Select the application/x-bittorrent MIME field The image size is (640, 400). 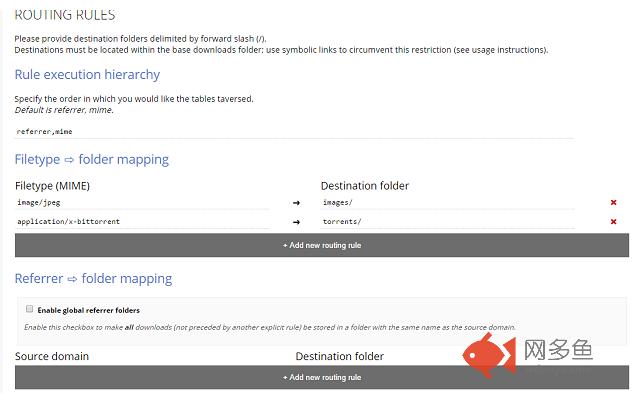pos(142,221)
